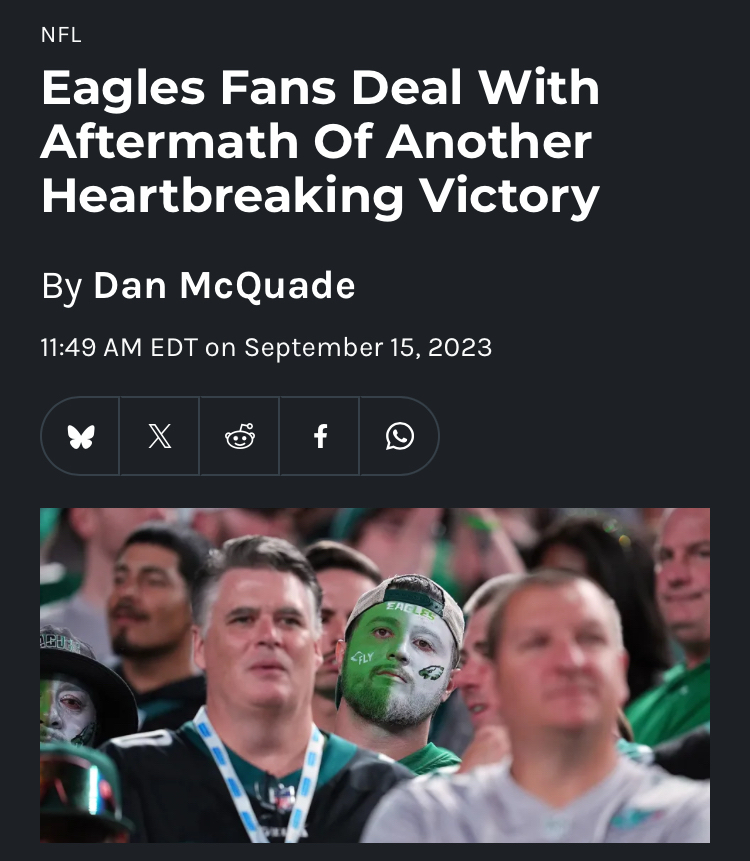Send the article via WhatsApp
This screenshot has height=861, width=750.
click(x=399, y=436)
